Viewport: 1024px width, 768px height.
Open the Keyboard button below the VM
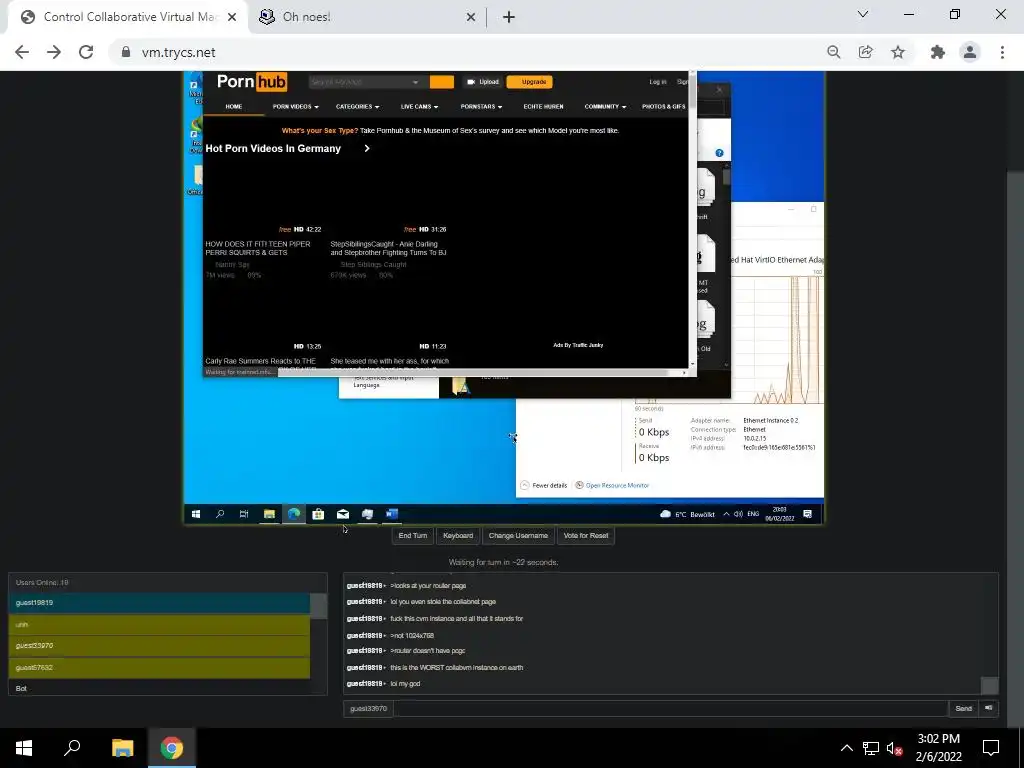(x=458, y=536)
